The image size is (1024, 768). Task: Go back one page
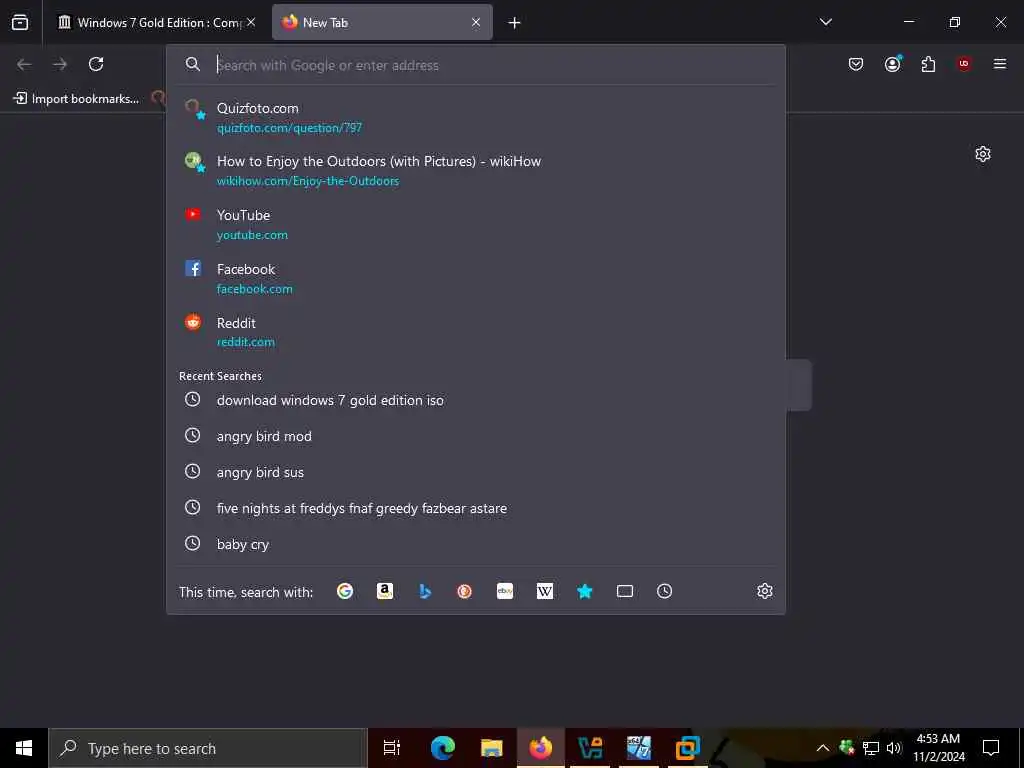point(24,64)
